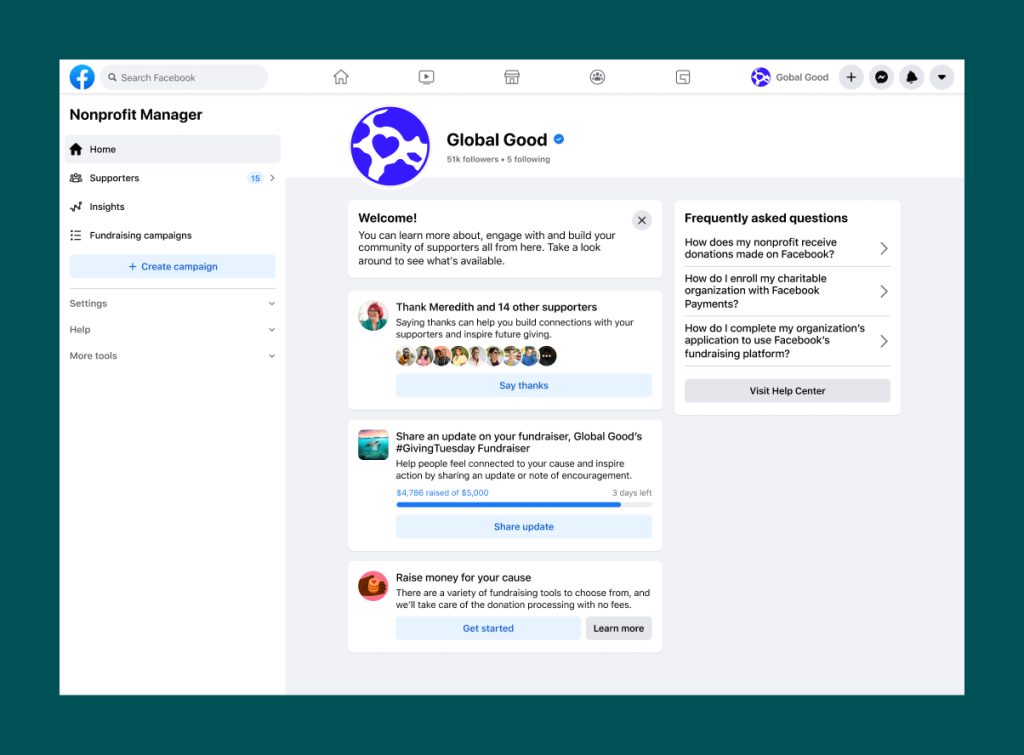Open the Watch video icon
1024x755 pixels.
coord(426,77)
